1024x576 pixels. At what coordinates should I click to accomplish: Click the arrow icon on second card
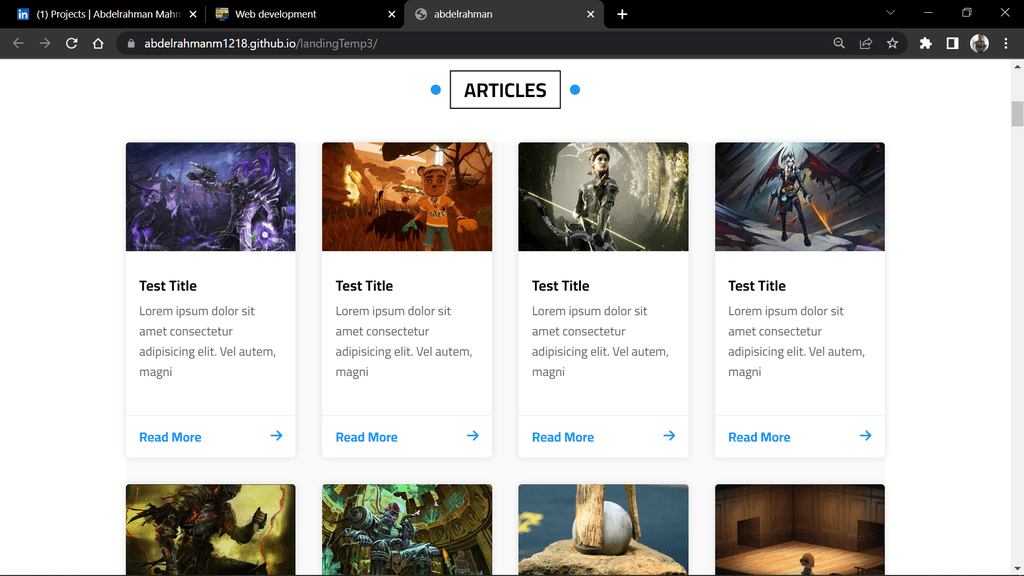[x=473, y=436]
